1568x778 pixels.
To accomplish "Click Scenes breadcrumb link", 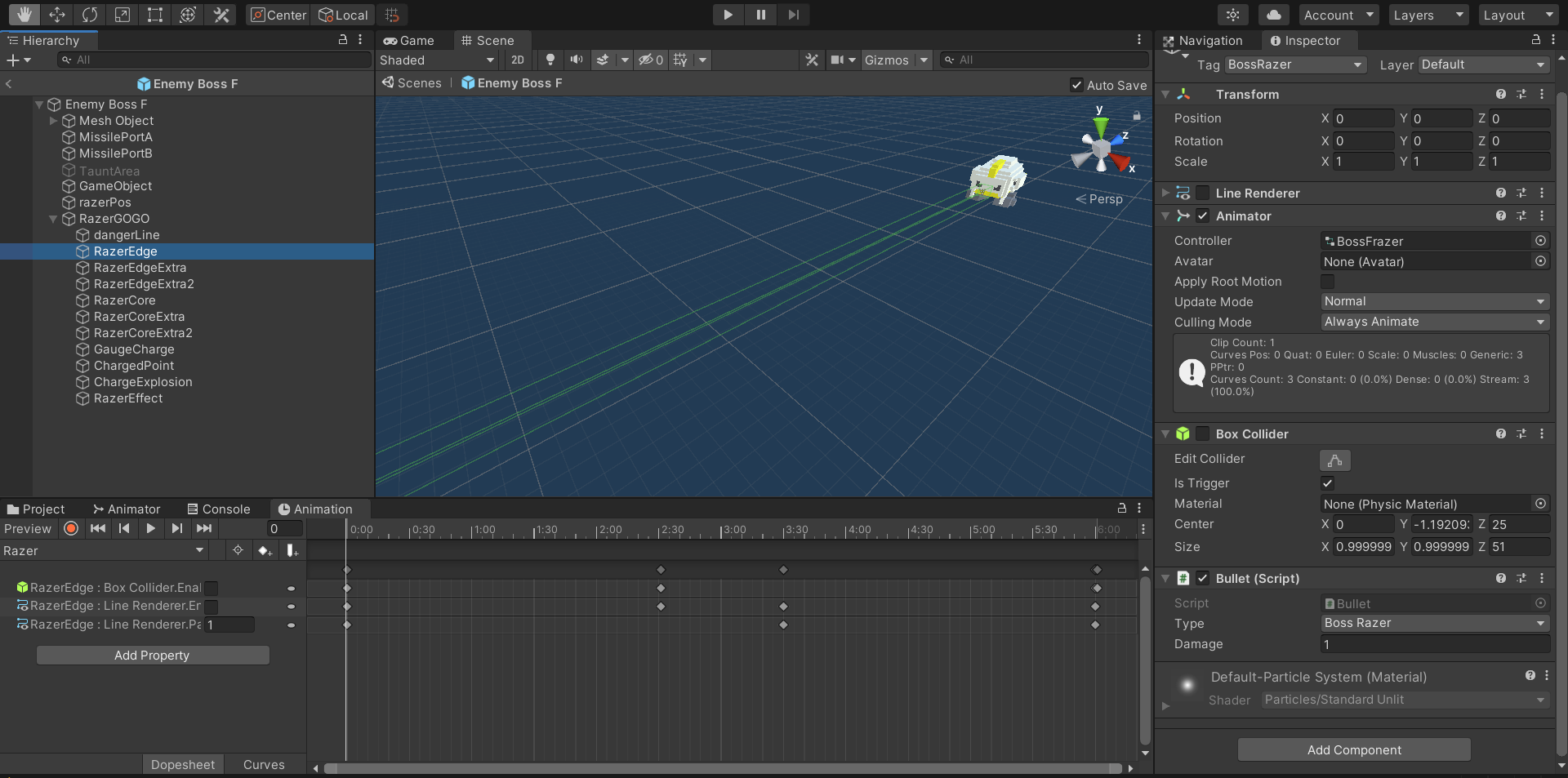I will (x=412, y=82).
